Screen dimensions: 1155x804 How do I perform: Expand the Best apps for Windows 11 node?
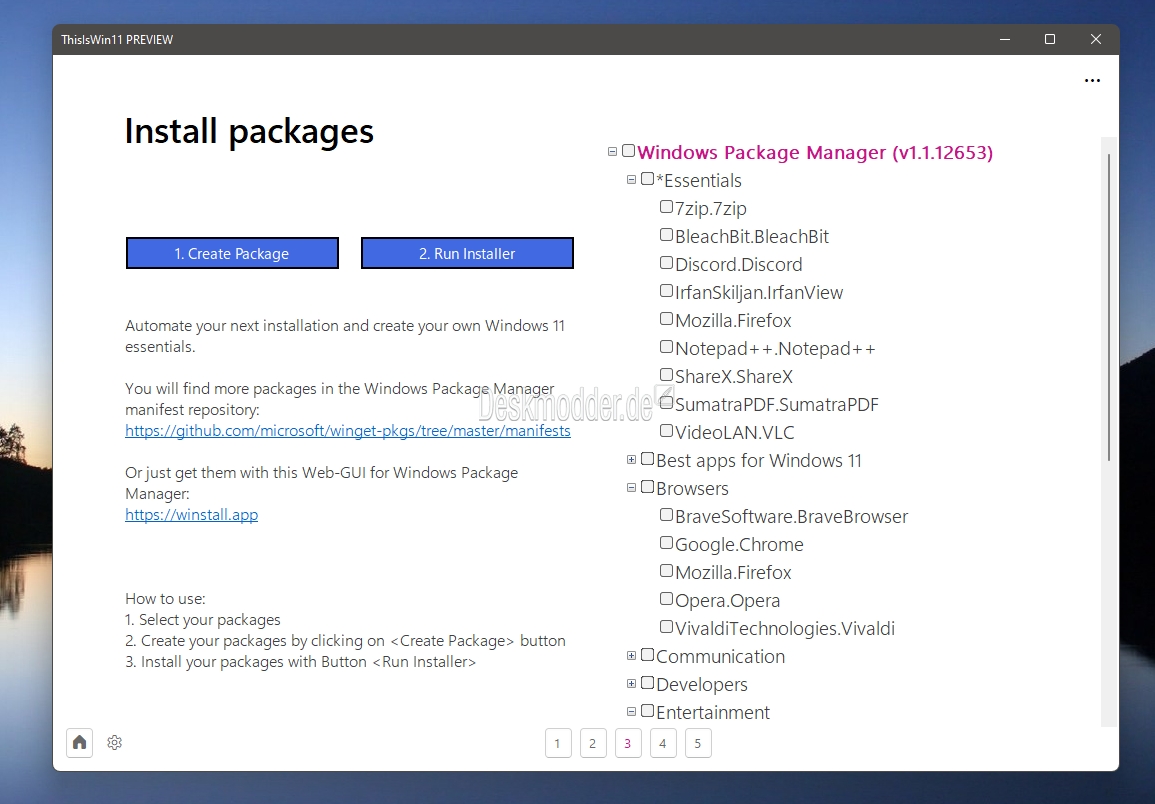632,460
